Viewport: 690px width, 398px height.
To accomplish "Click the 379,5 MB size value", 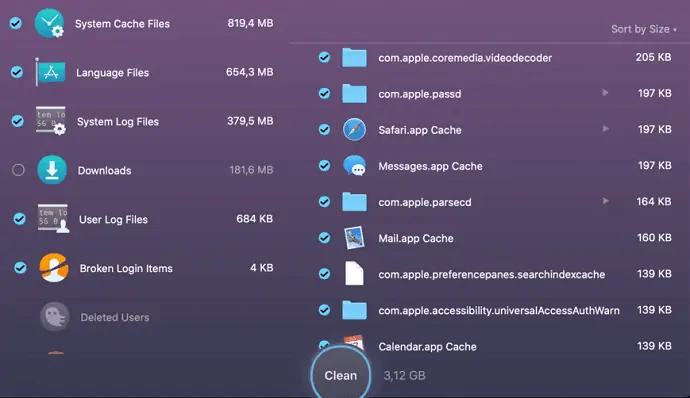I will click(x=250, y=121).
